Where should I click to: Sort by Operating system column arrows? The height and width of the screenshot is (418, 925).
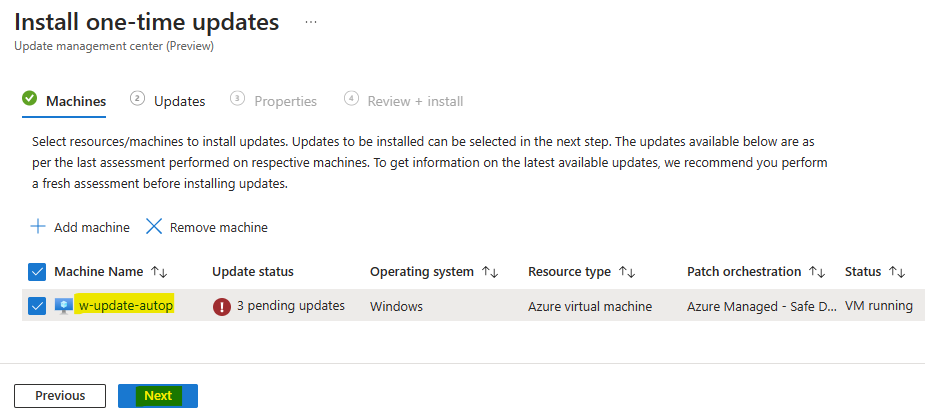click(490, 272)
